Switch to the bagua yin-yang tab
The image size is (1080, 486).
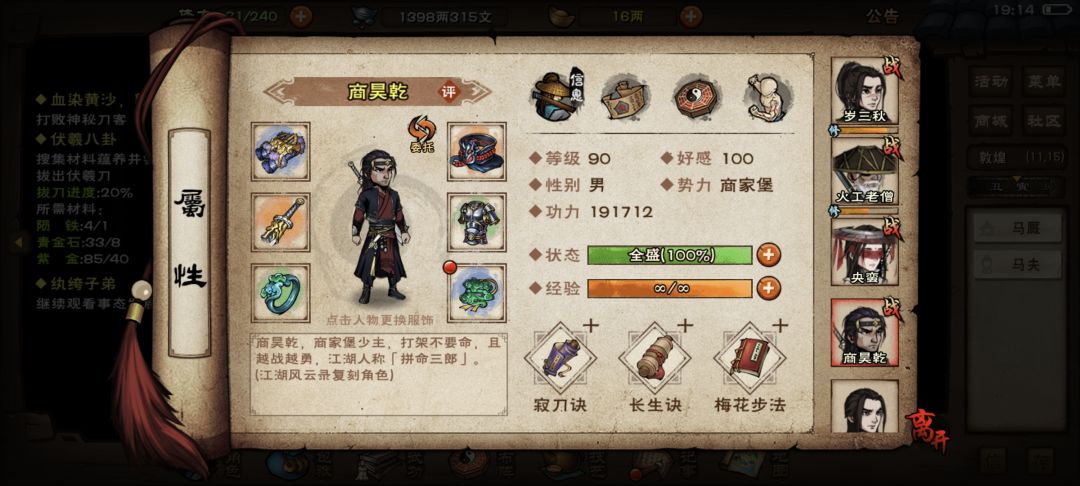coord(697,98)
